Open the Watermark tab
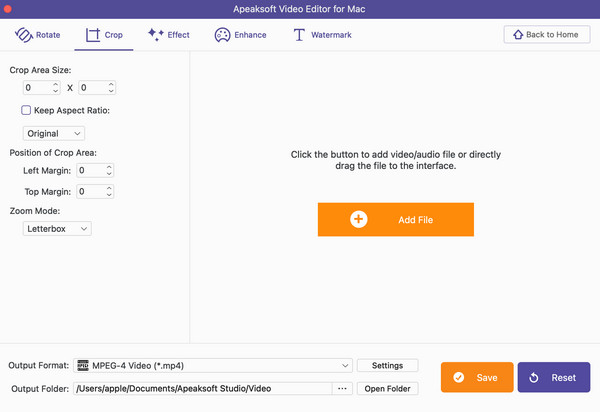The height and width of the screenshot is (412, 600). [x=322, y=35]
